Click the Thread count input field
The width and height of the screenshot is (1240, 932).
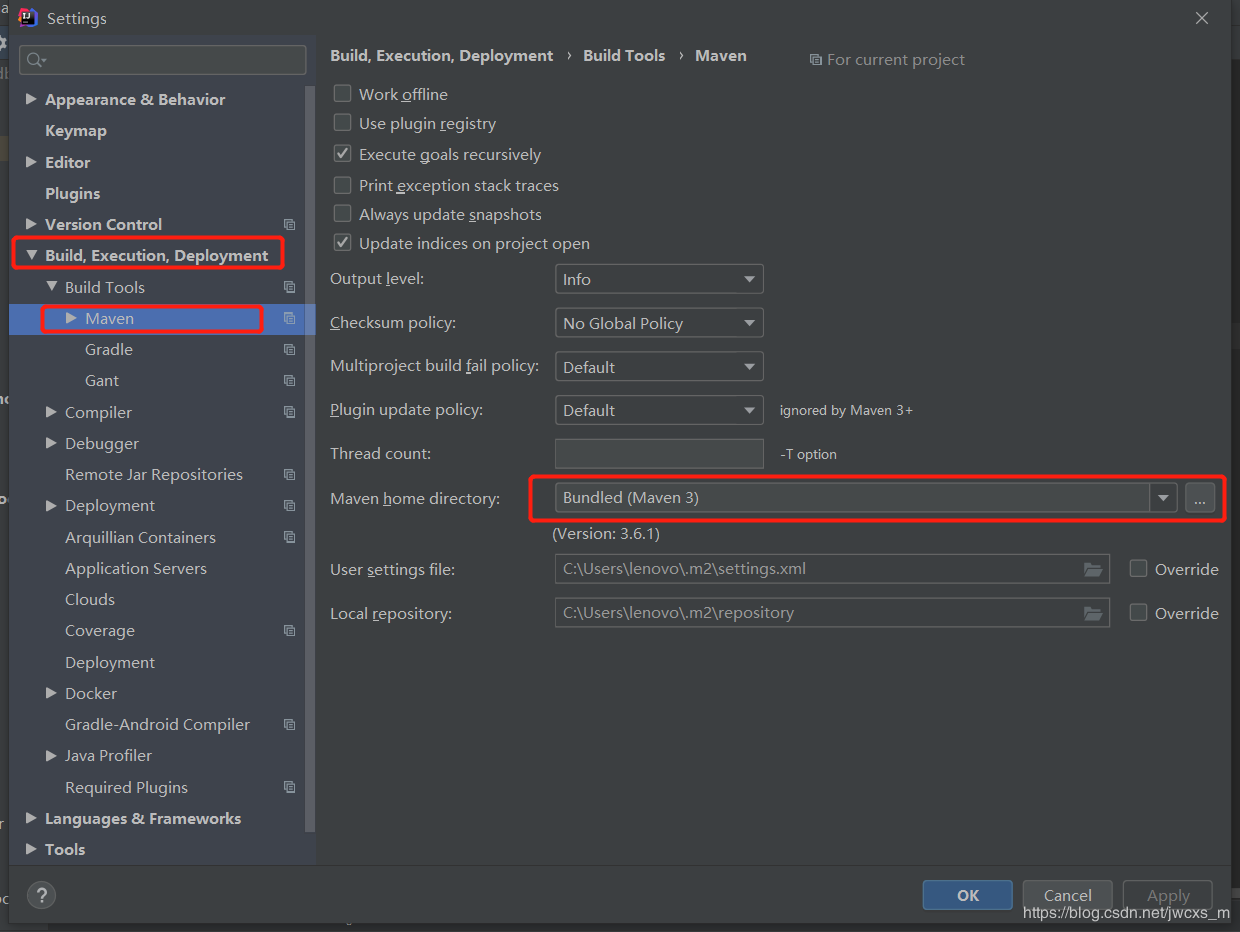[659, 453]
